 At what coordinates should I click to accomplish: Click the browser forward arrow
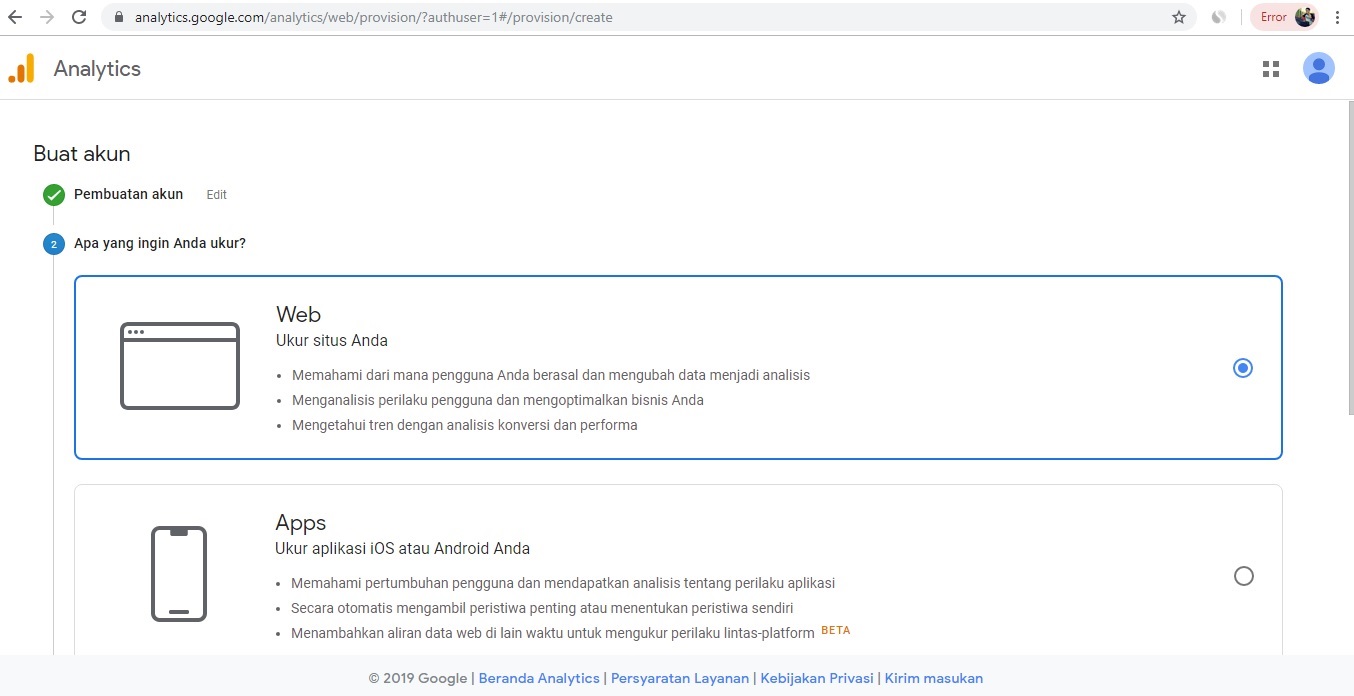[46, 17]
